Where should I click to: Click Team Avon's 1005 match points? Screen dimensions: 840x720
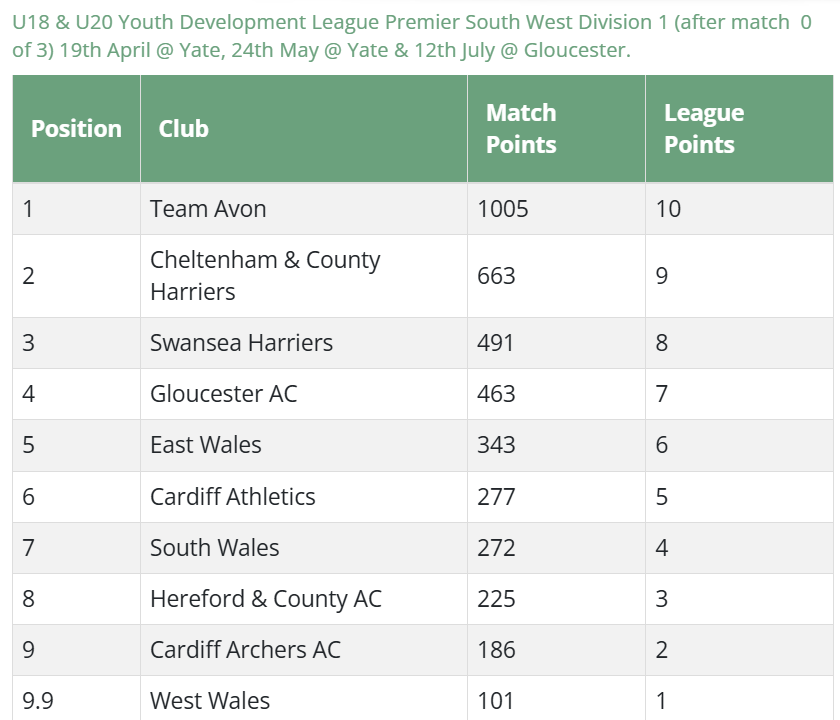pyautogui.click(x=503, y=209)
